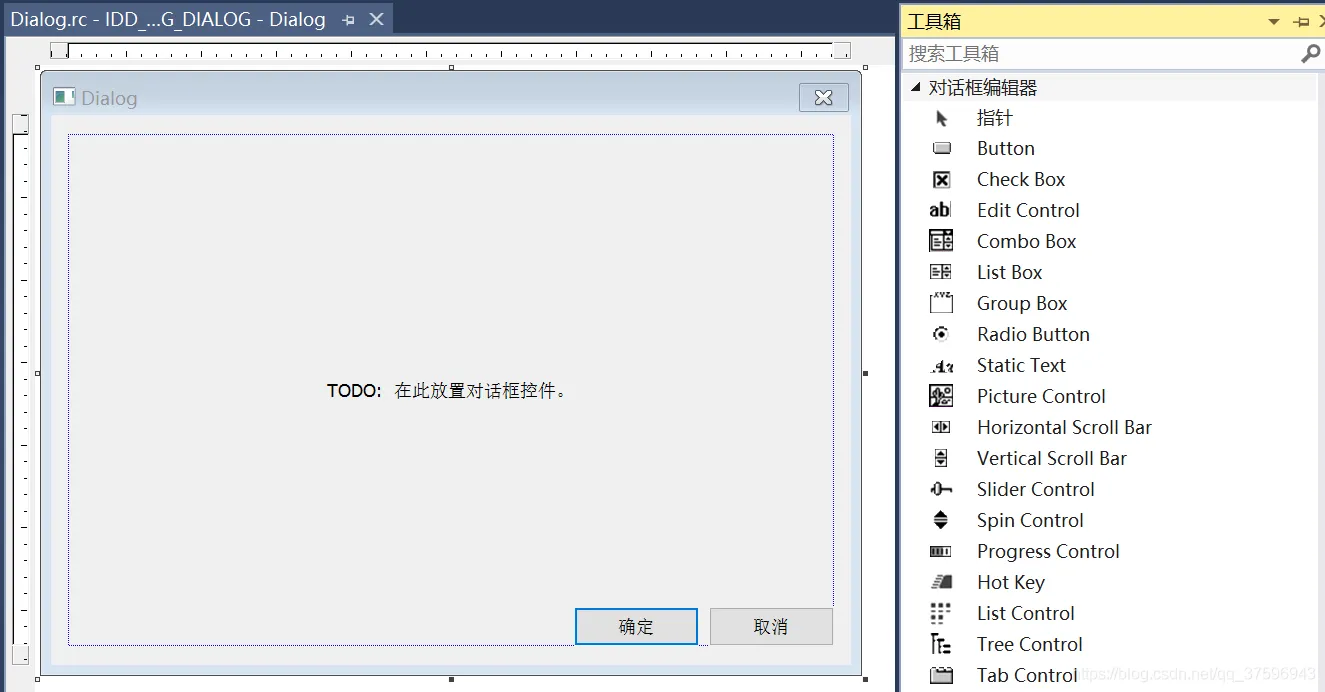1325x692 pixels.
Task: Click the Tree Control label text
Action: click(1030, 644)
